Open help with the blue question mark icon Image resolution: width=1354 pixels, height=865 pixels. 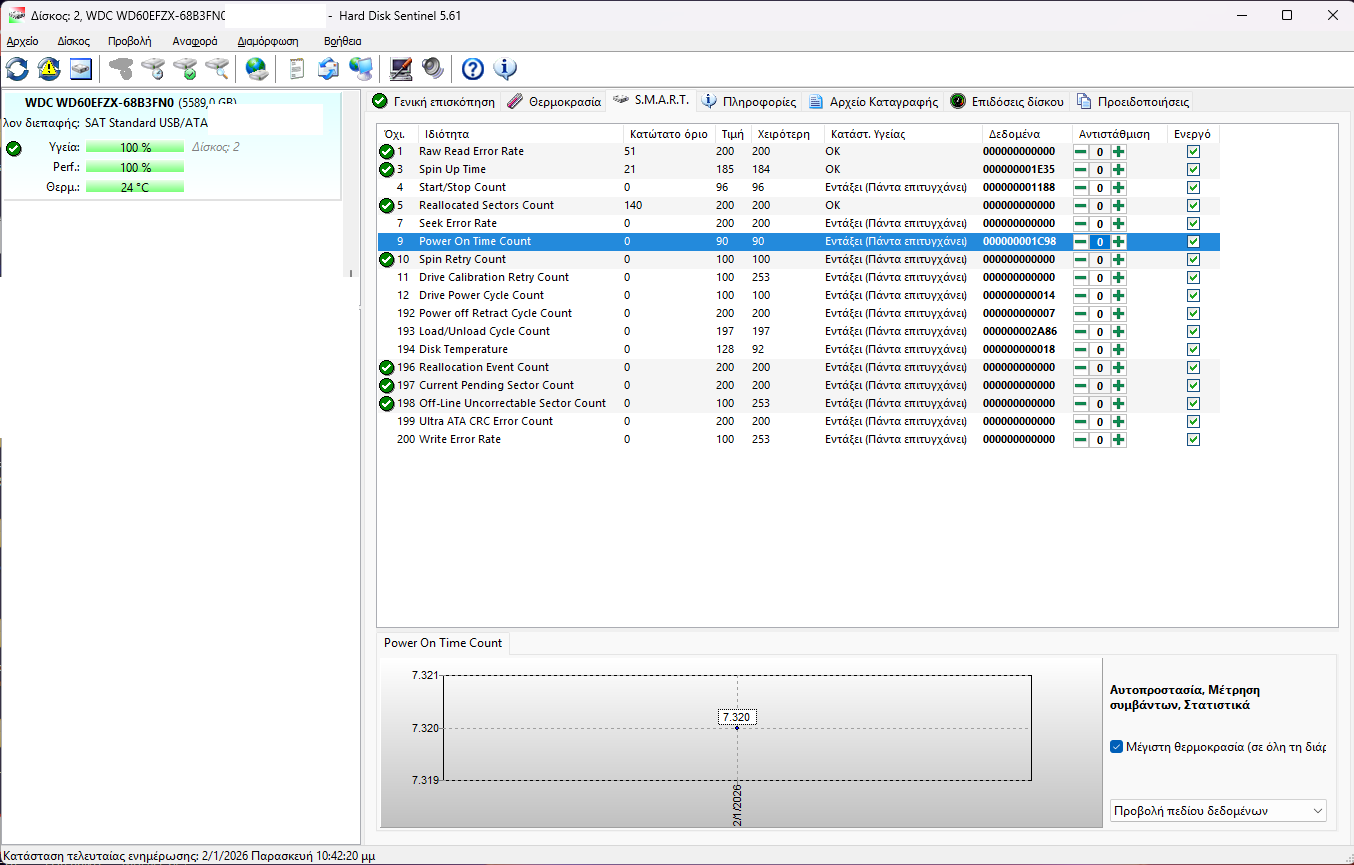[473, 69]
